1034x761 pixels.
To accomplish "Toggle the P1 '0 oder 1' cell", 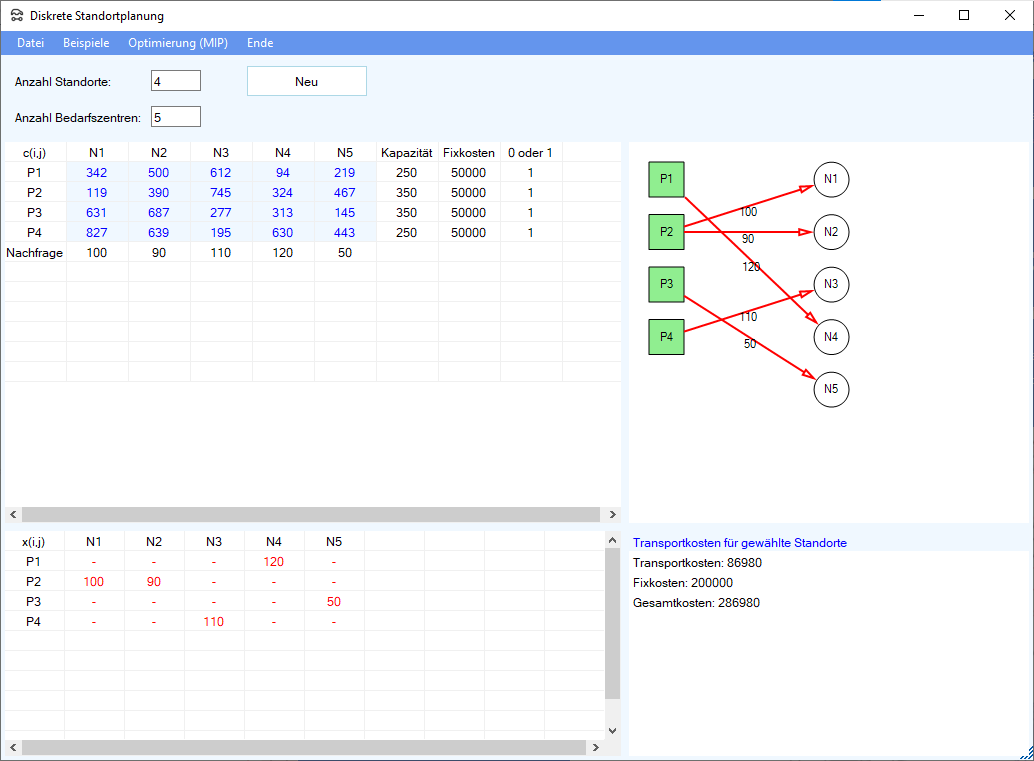I will click(531, 172).
